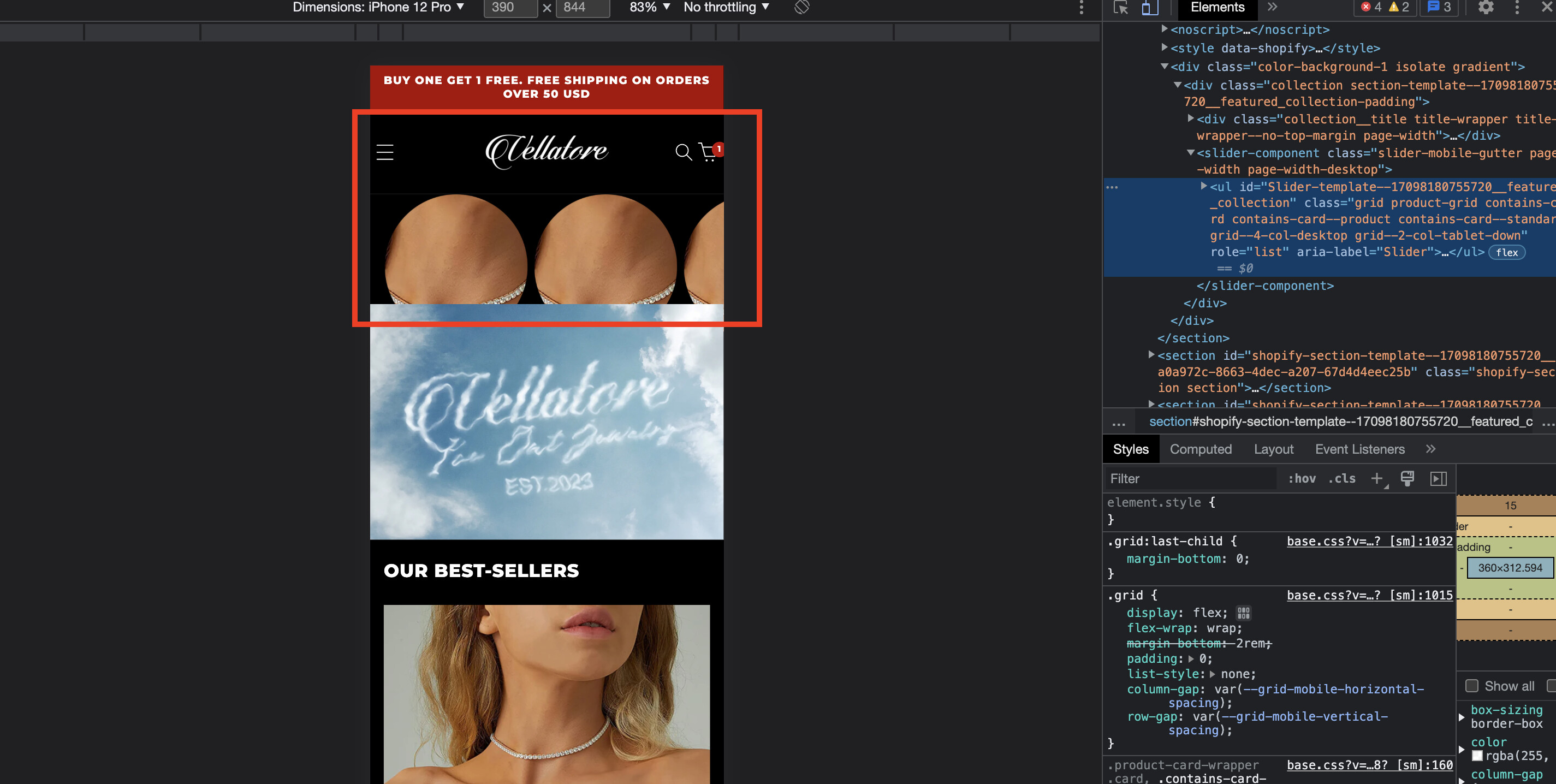Click breadcrumb section#shopify-section-template featured

pos(1340,421)
